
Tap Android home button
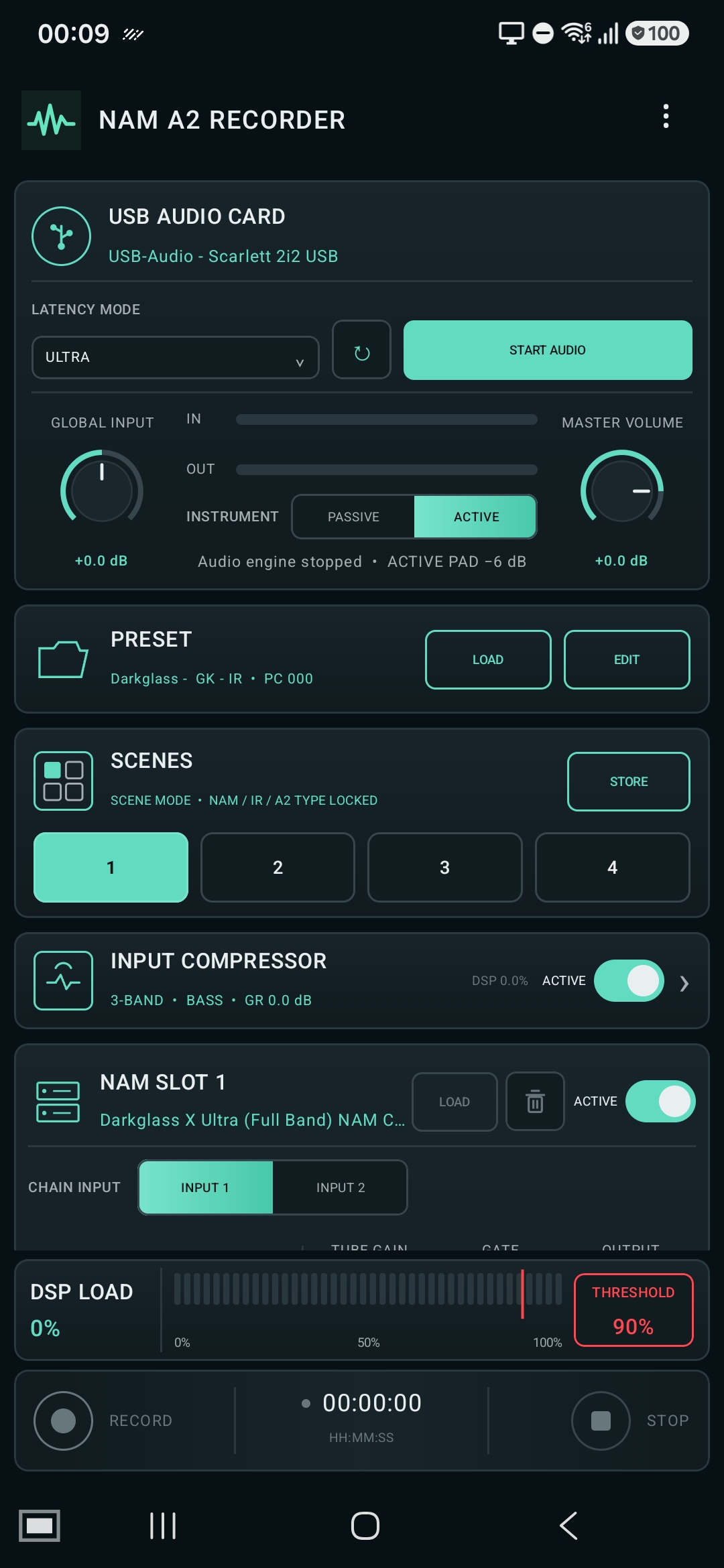tap(365, 1526)
